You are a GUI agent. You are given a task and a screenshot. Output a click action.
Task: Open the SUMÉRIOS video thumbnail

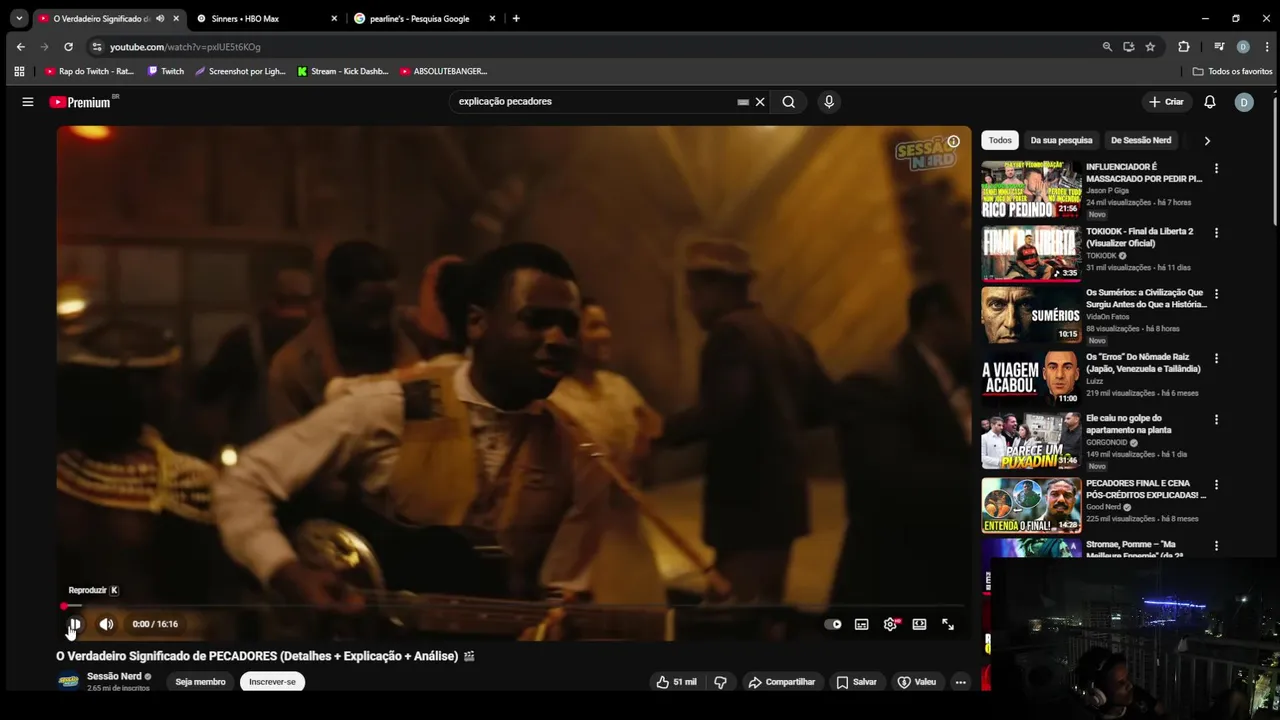[1031, 315]
